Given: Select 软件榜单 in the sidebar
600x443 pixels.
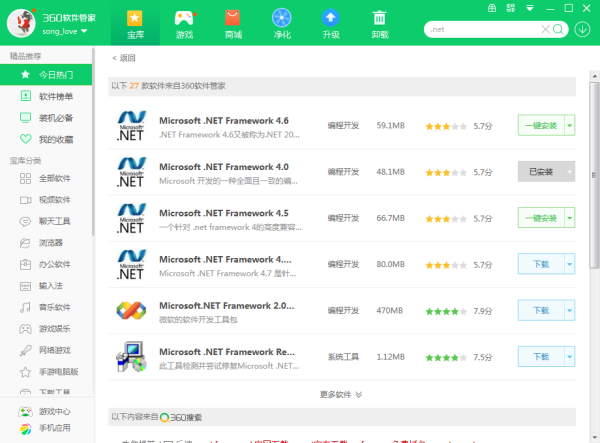Looking at the screenshot, I should pos(55,97).
